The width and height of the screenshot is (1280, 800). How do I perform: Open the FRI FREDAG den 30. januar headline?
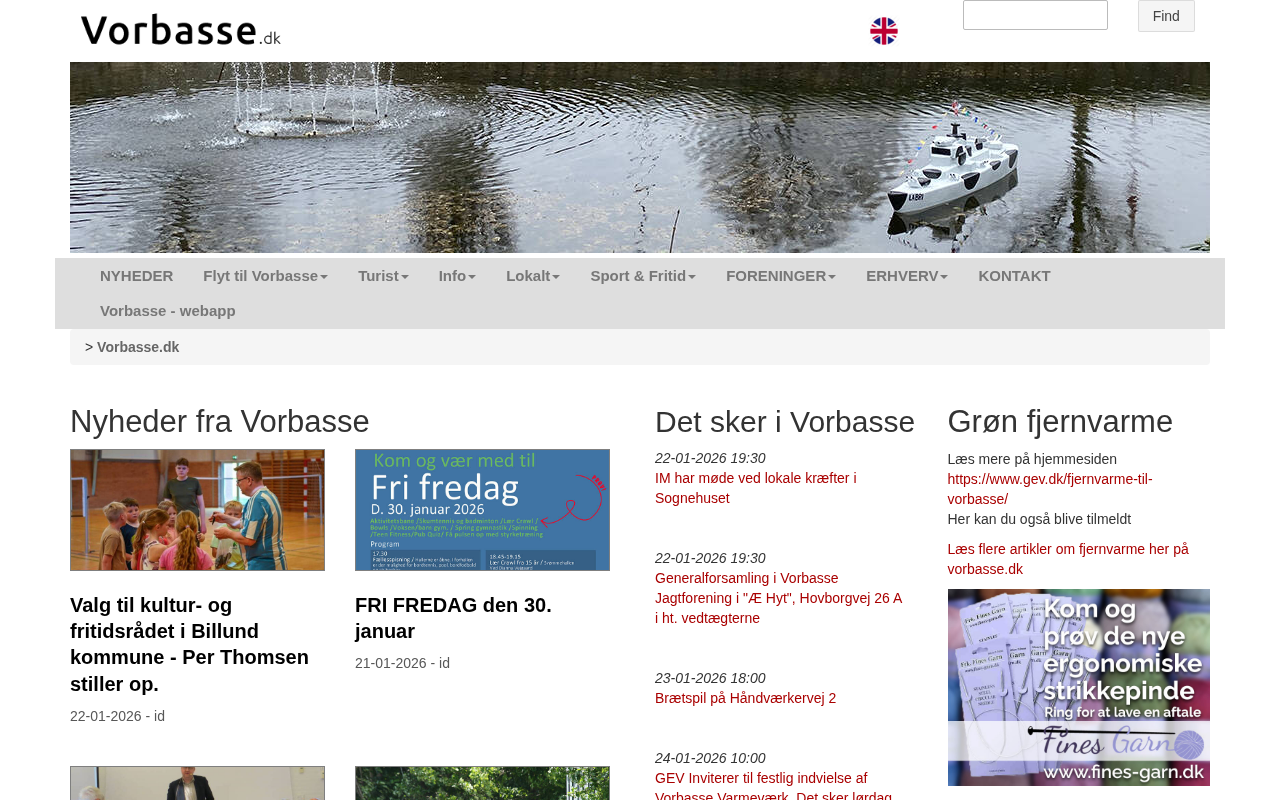[453, 618]
